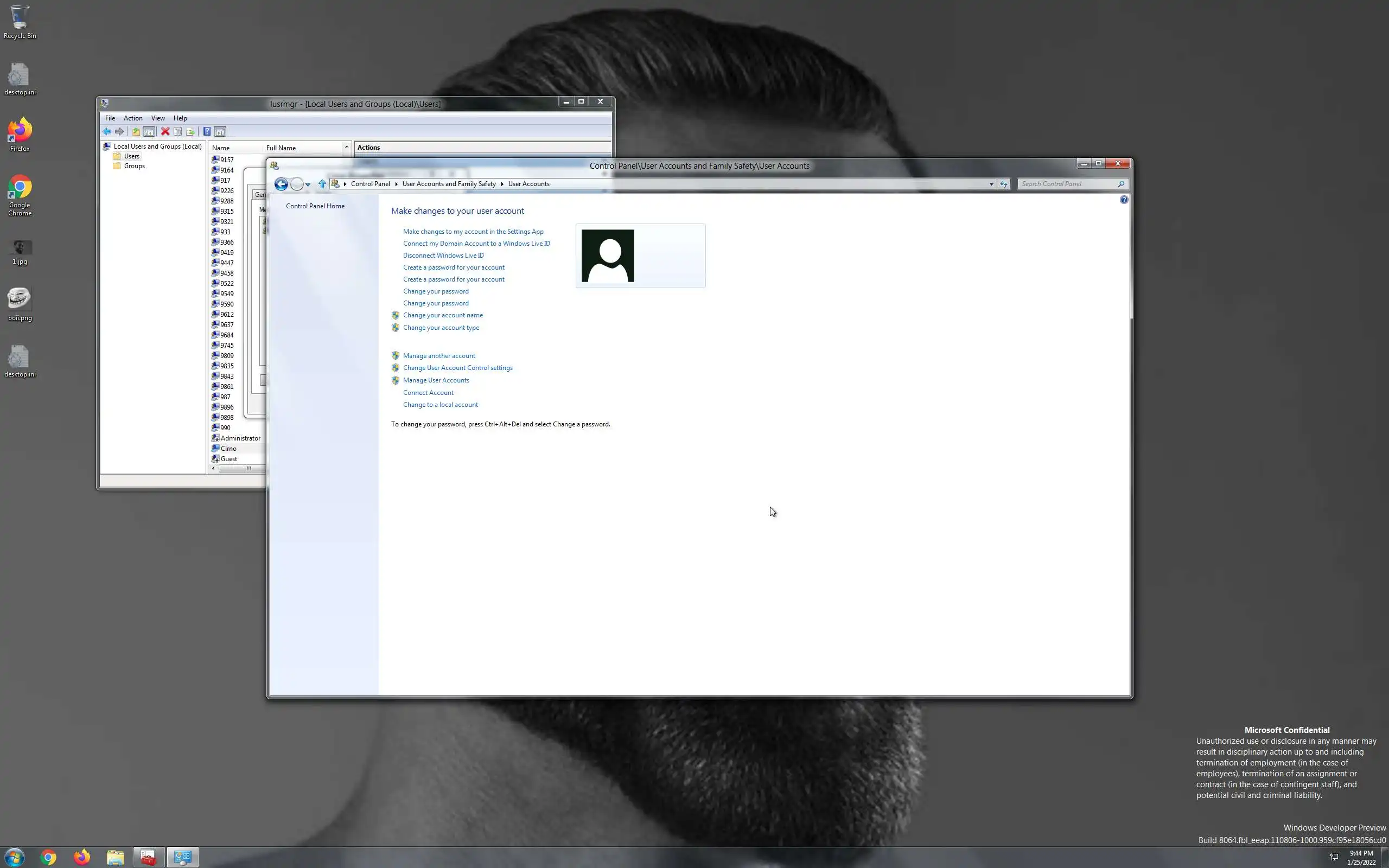
Task: Click the Up one level folder icon
Action: tap(136, 131)
